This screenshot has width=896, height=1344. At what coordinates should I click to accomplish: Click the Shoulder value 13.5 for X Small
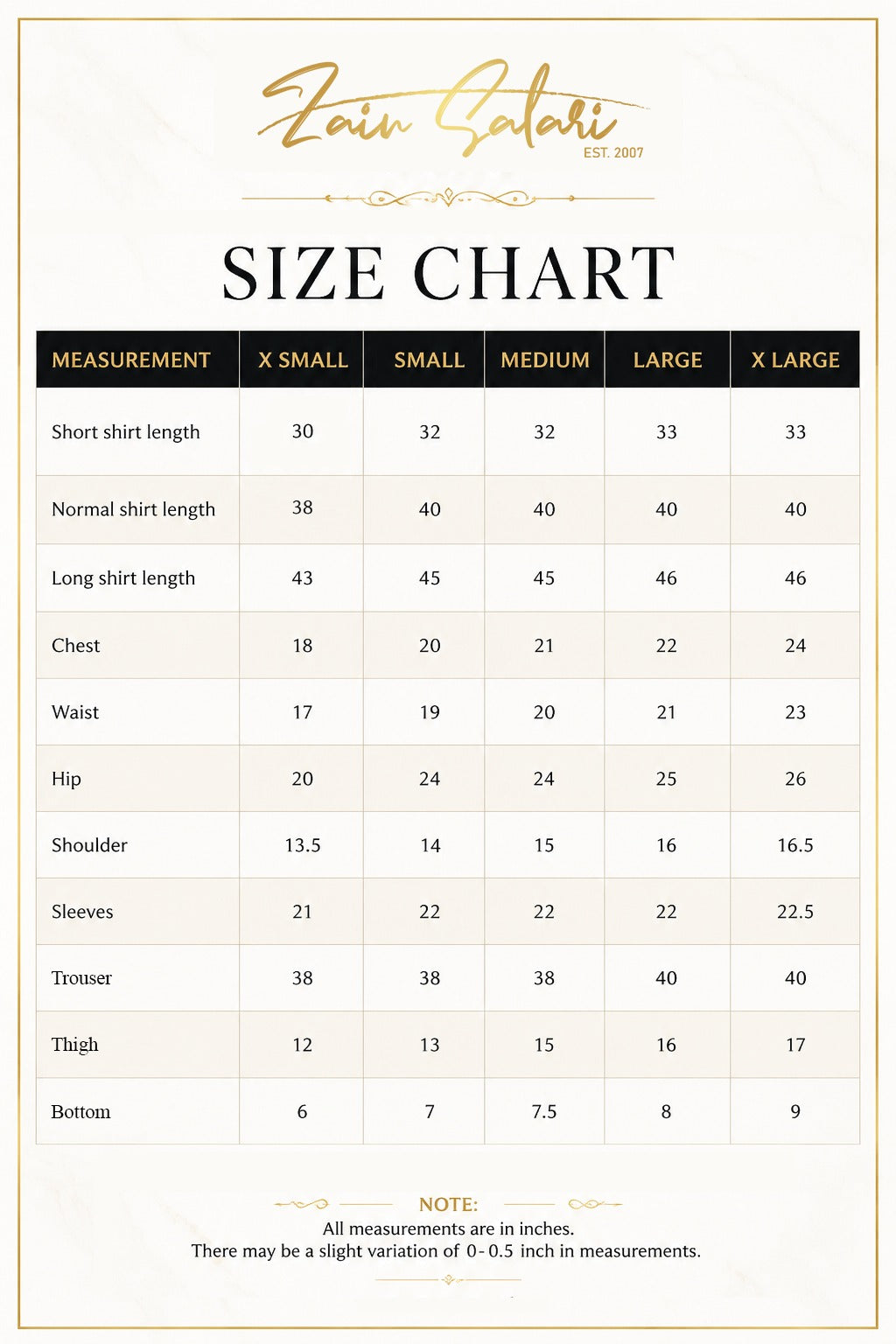tap(303, 845)
